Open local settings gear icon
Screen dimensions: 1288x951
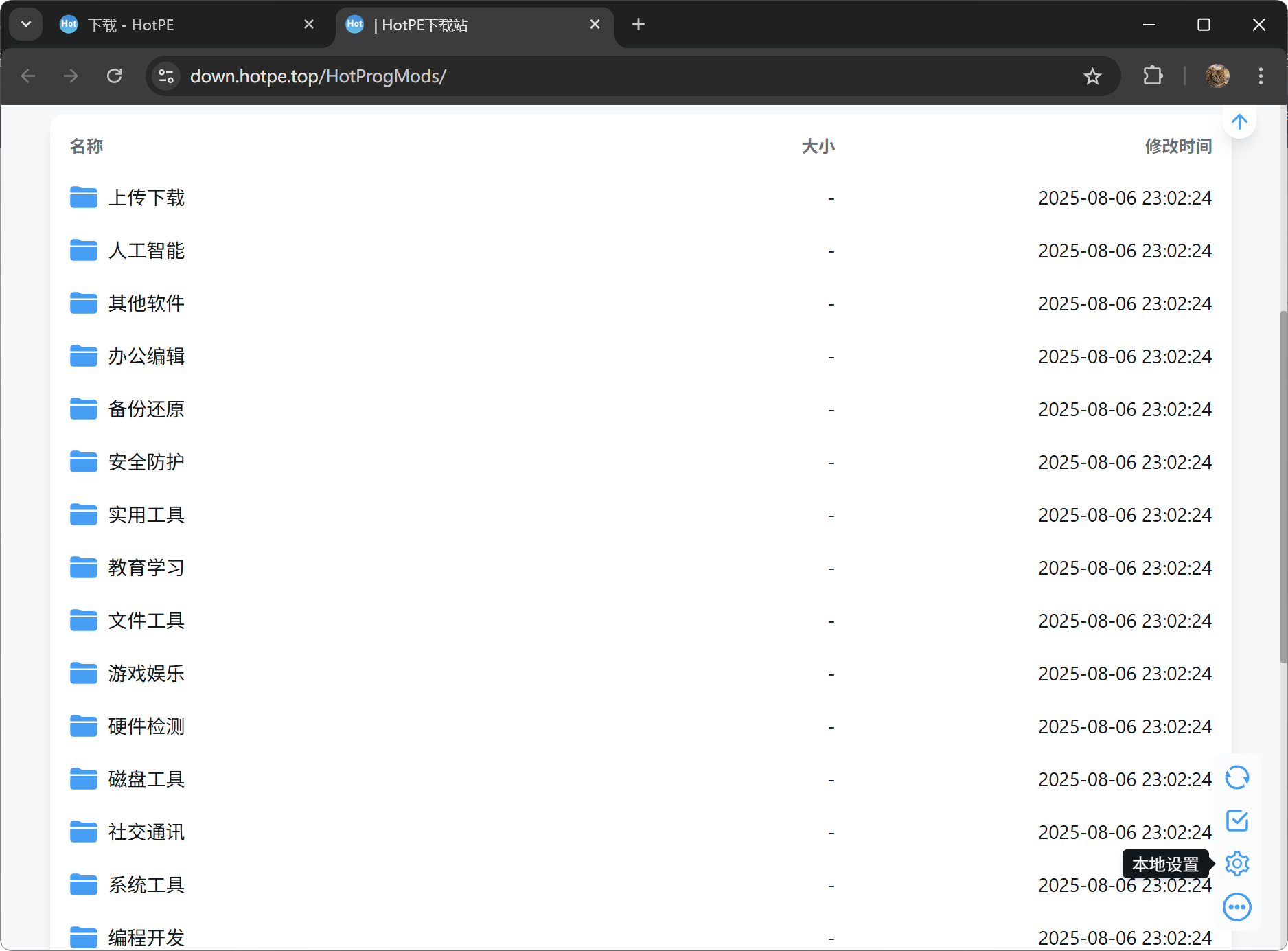(x=1237, y=864)
